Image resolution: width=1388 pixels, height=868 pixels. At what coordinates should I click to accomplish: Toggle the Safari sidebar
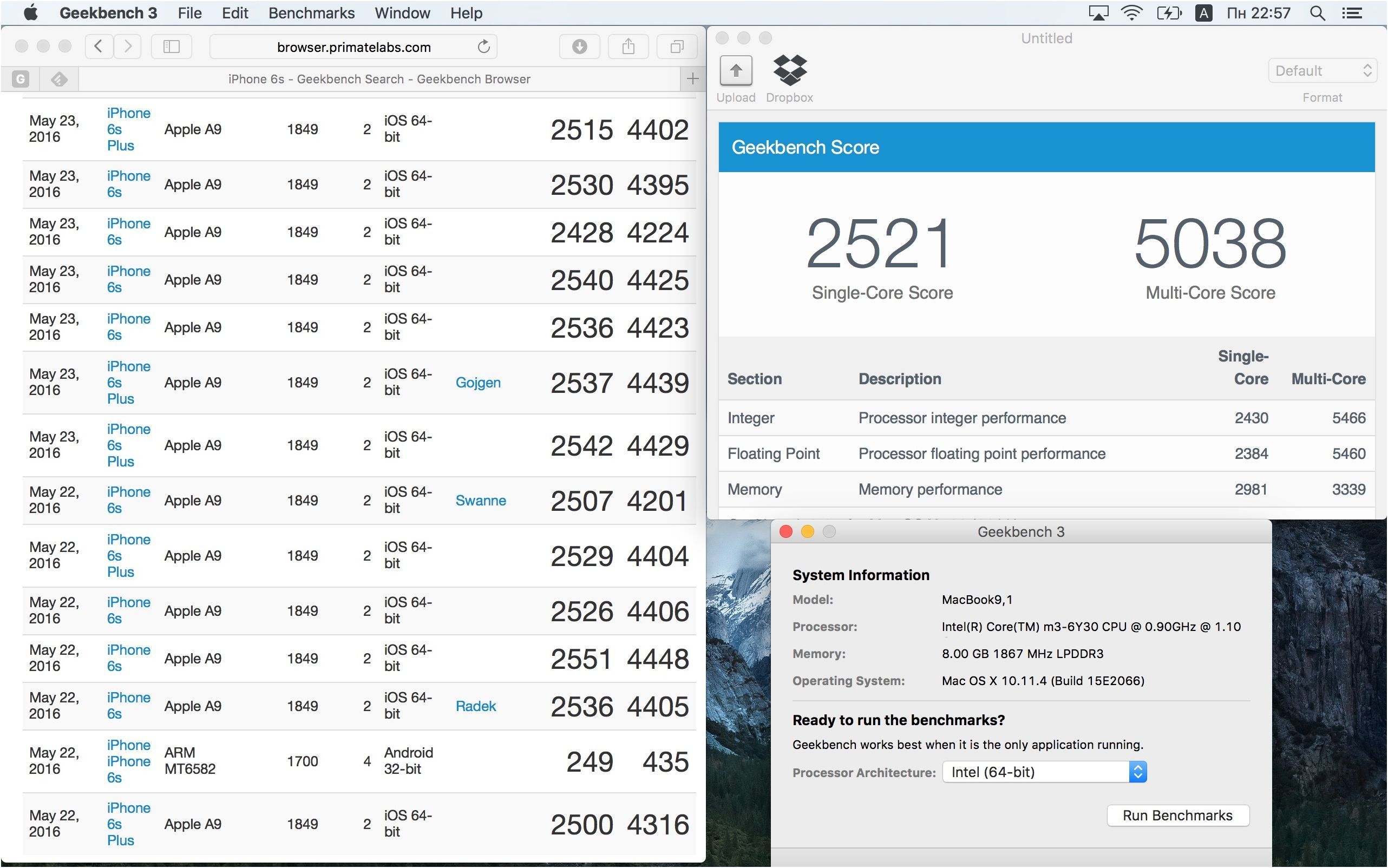171,47
